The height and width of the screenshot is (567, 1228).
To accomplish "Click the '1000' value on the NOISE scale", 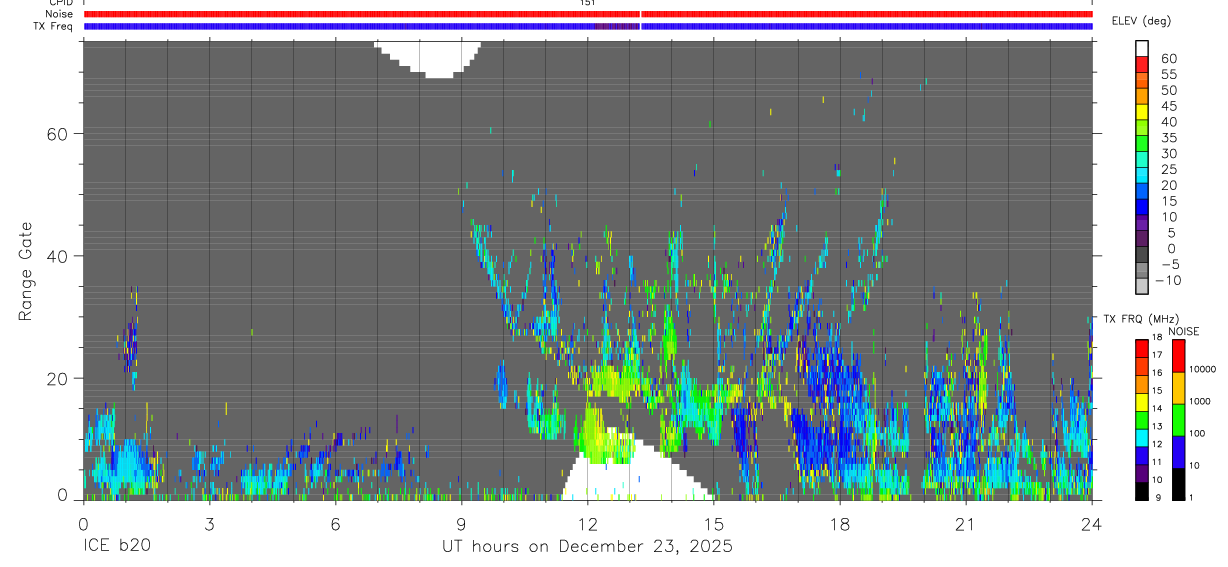I will [x=1200, y=401].
